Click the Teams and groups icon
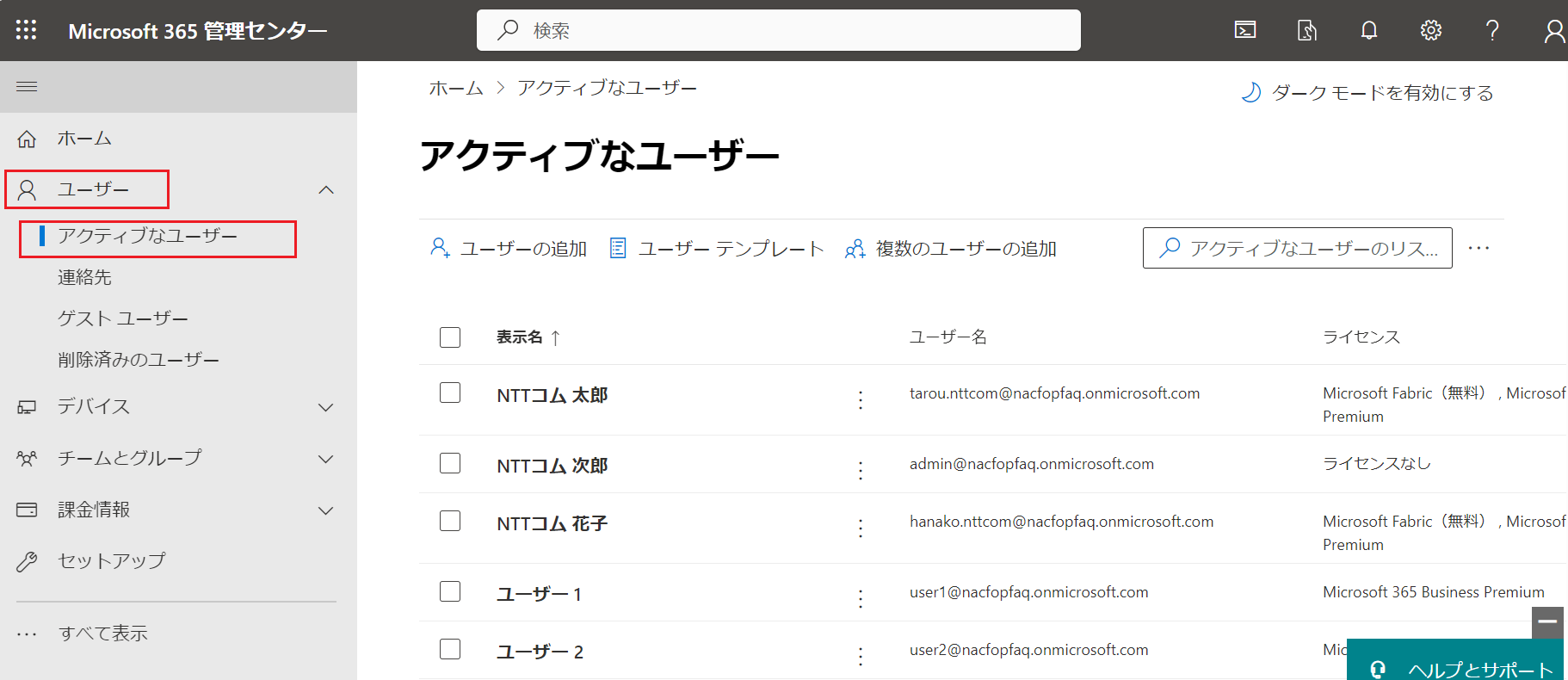The width and height of the screenshot is (1568, 680). point(27,459)
